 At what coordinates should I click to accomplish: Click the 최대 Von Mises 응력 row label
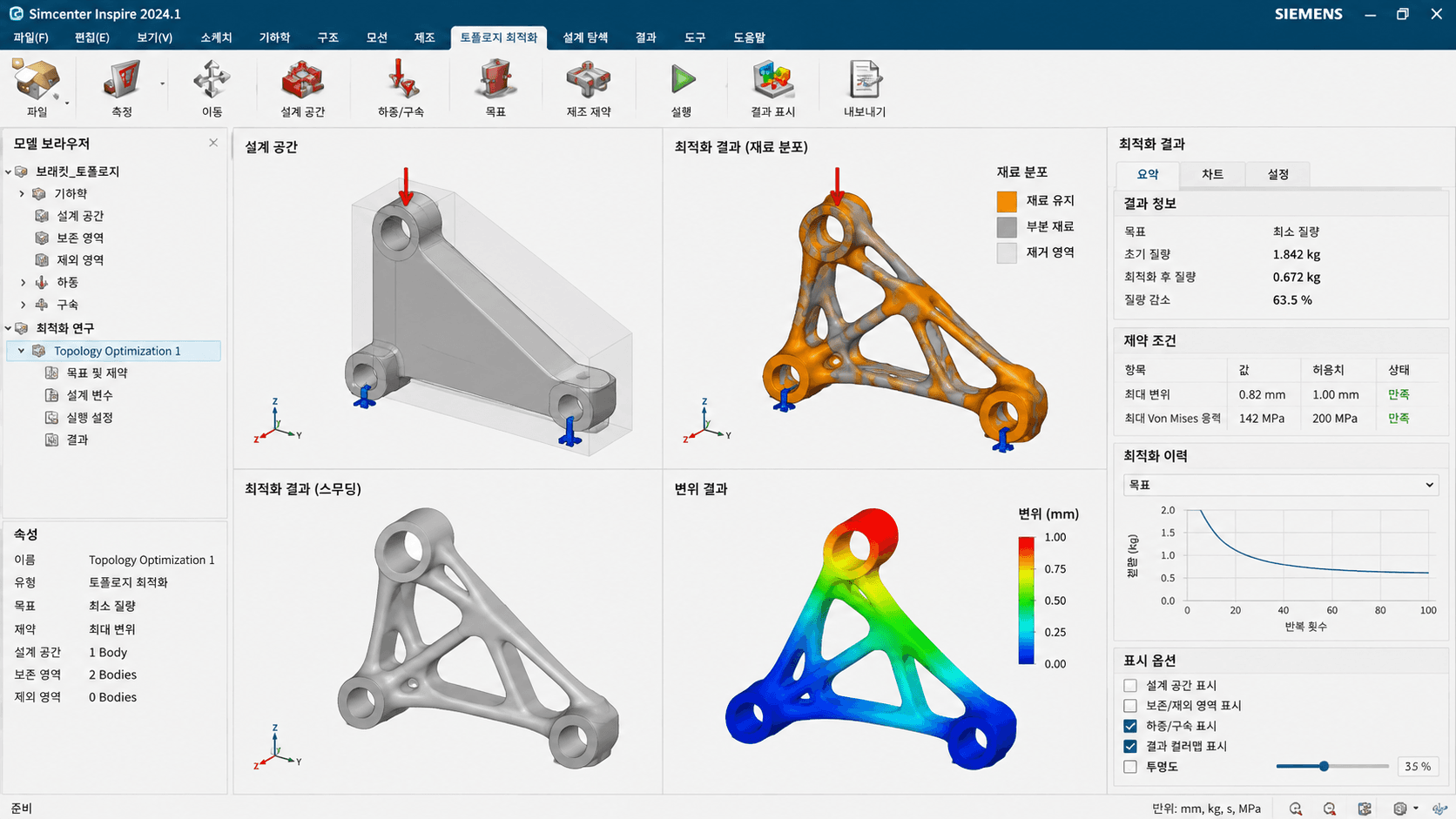[1172, 419]
